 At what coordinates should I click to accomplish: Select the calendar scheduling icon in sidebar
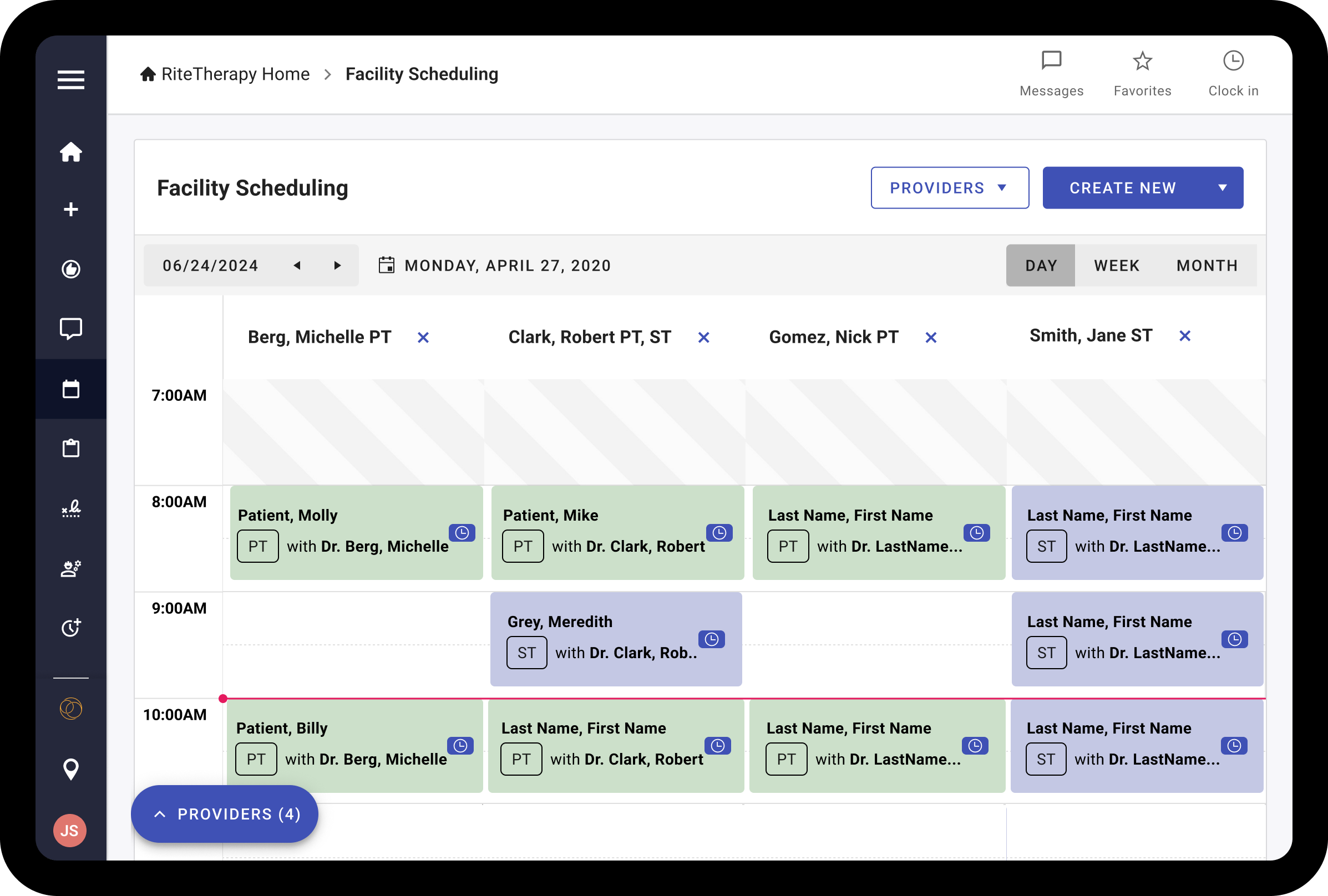tap(71, 389)
